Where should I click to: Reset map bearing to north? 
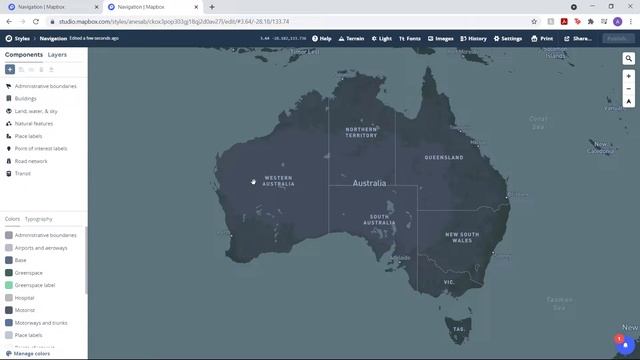[x=629, y=101]
